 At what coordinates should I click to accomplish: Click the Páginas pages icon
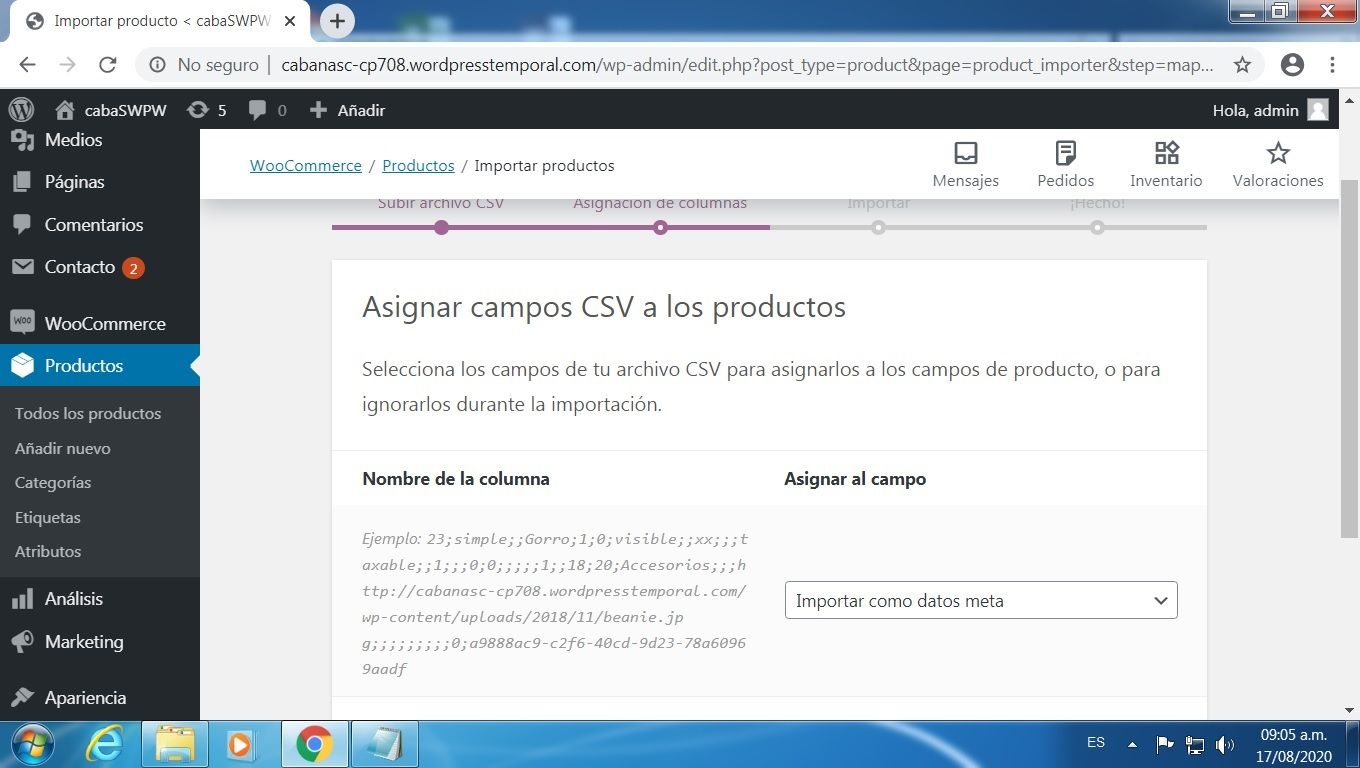coord(22,182)
